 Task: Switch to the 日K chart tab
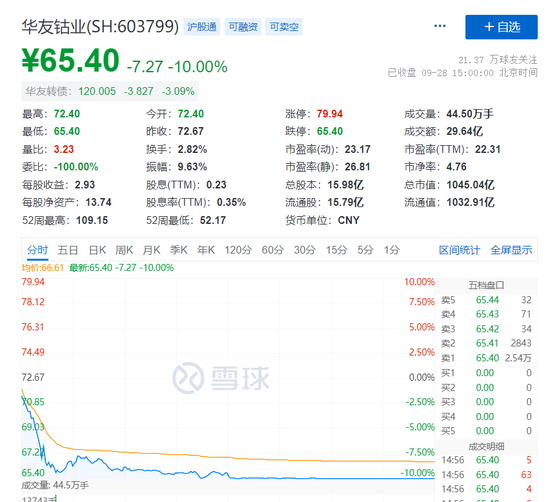pyautogui.click(x=97, y=250)
